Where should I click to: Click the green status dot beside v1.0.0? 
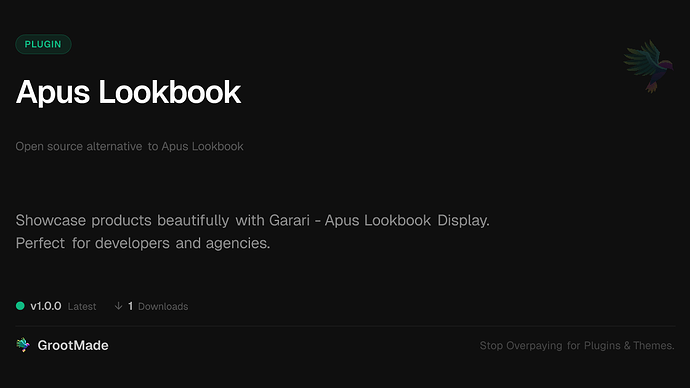20,306
